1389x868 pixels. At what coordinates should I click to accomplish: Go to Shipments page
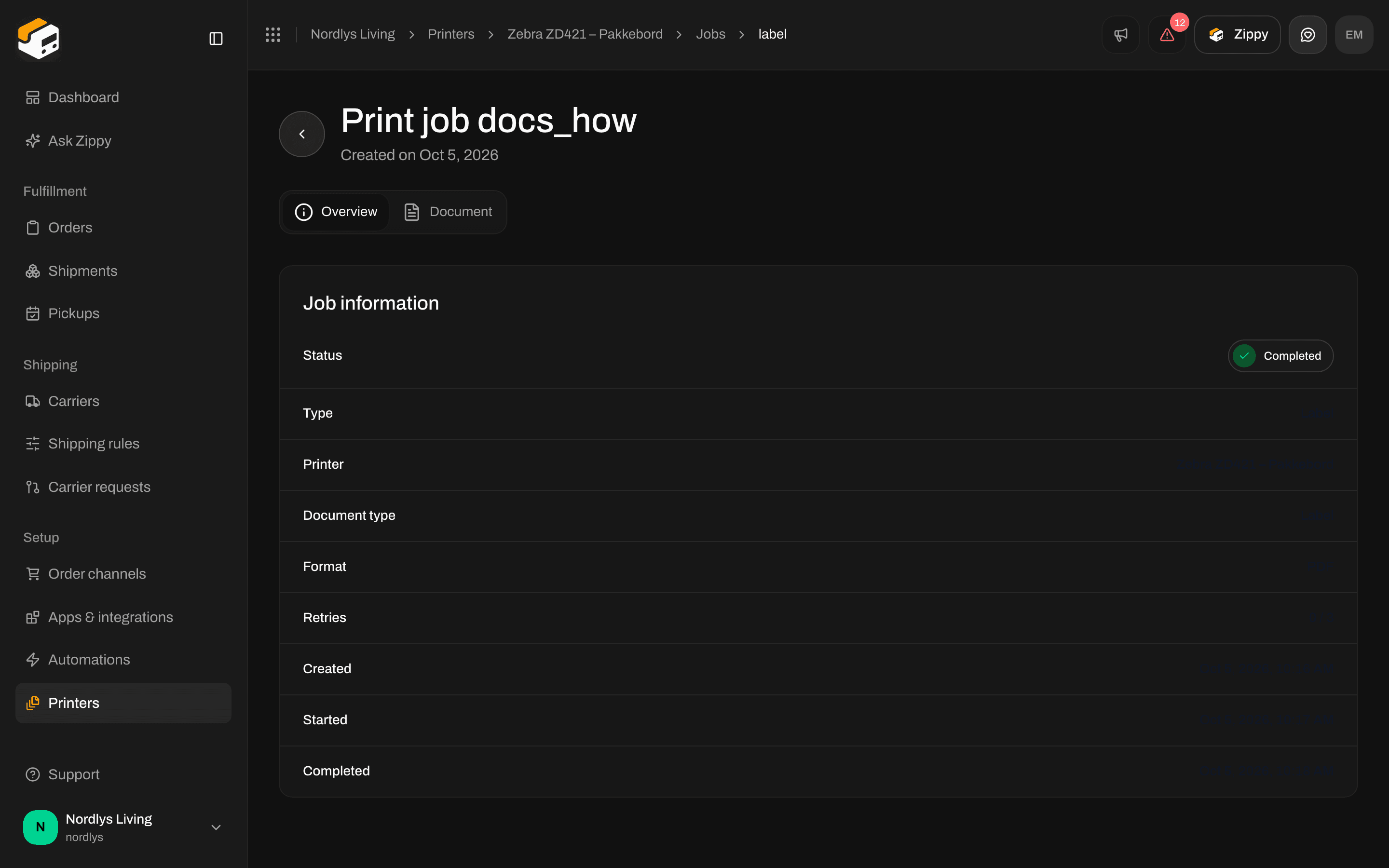pos(123,271)
